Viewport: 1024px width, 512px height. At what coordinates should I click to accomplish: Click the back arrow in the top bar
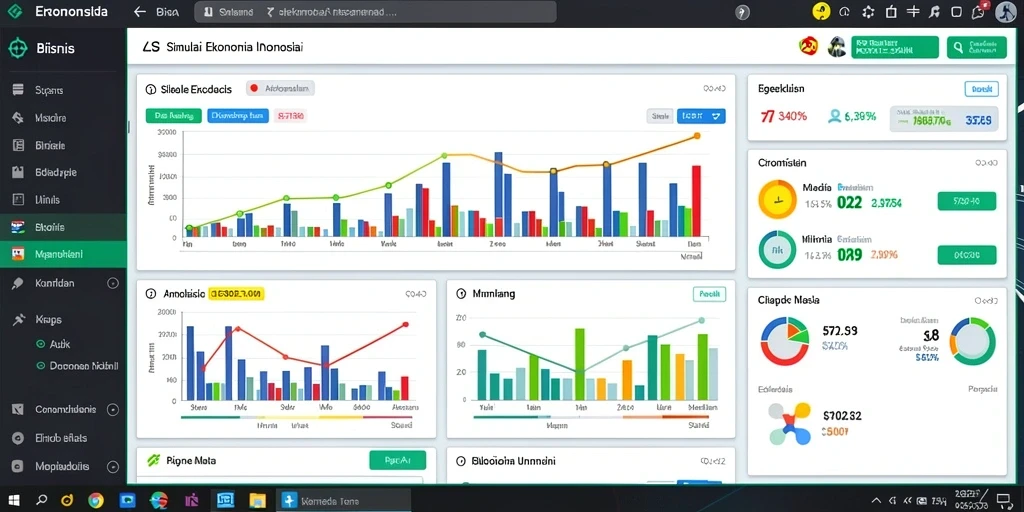pos(139,12)
